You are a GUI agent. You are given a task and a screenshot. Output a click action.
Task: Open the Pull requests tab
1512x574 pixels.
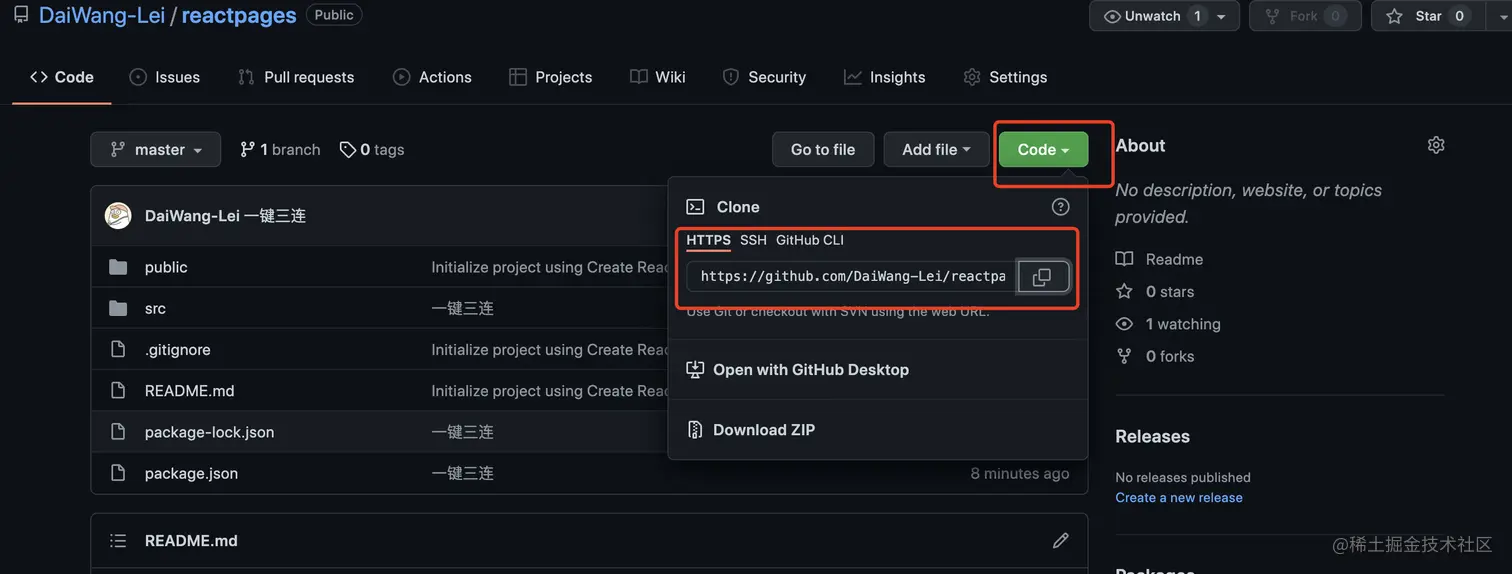click(296, 77)
